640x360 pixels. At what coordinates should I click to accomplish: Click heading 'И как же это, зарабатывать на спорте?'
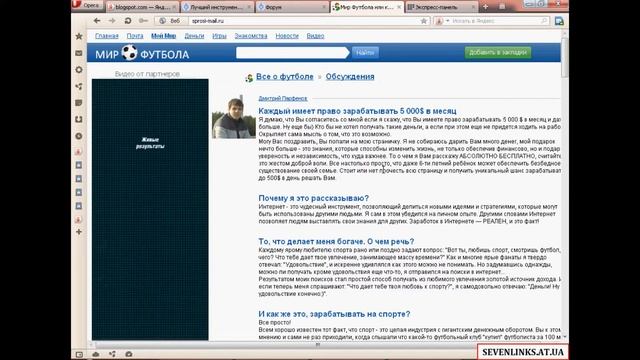point(334,314)
